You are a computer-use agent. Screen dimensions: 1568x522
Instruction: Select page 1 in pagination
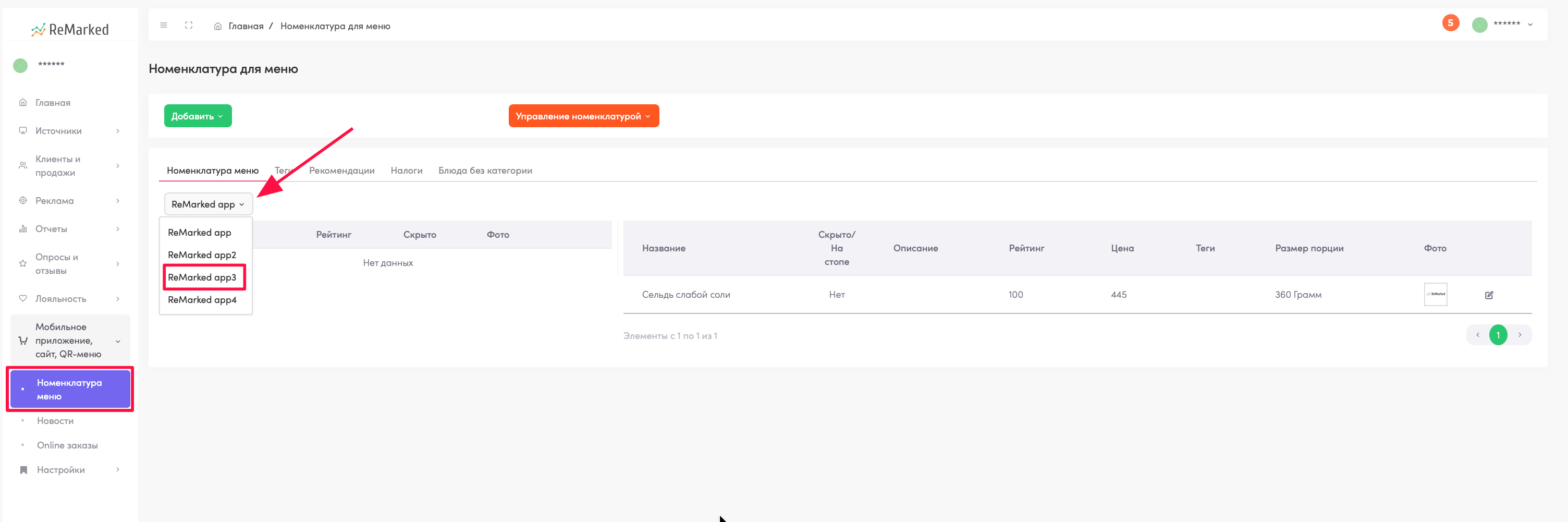tap(1498, 335)
